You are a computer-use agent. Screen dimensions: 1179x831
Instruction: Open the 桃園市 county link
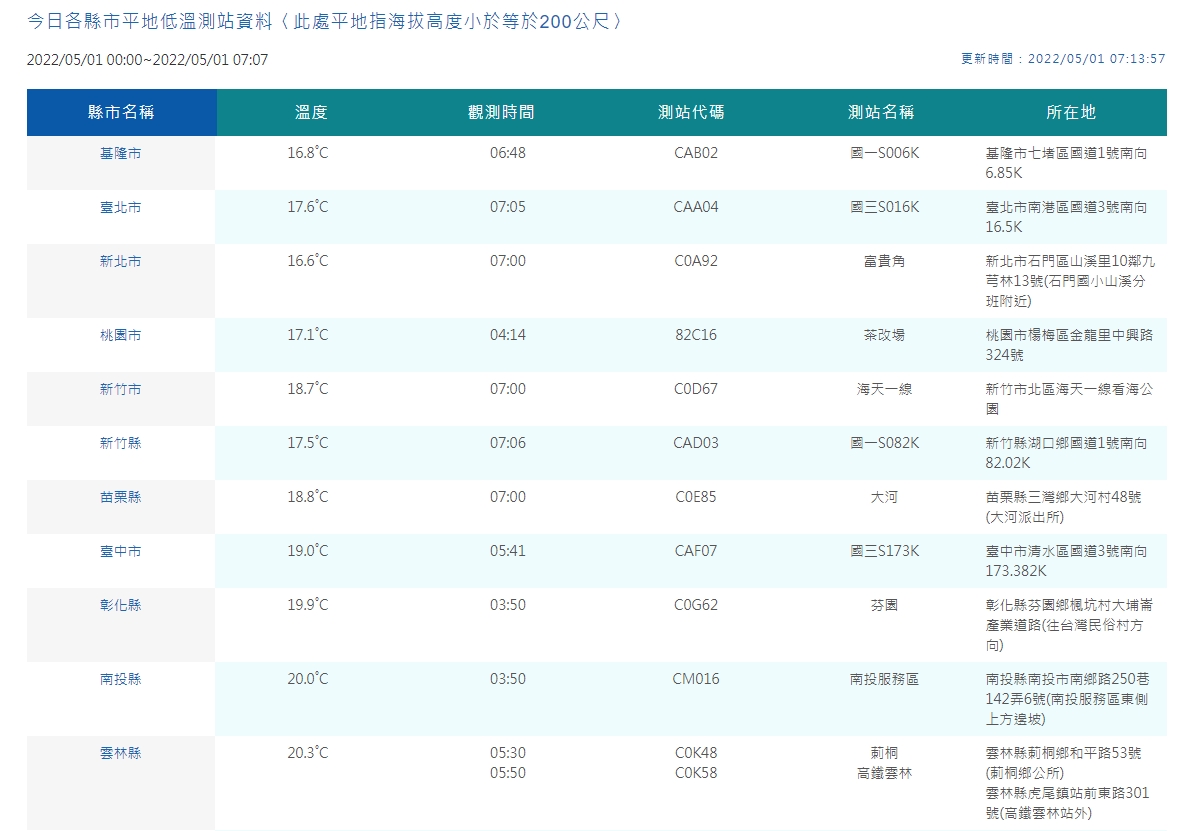click(x=120, y=335)
